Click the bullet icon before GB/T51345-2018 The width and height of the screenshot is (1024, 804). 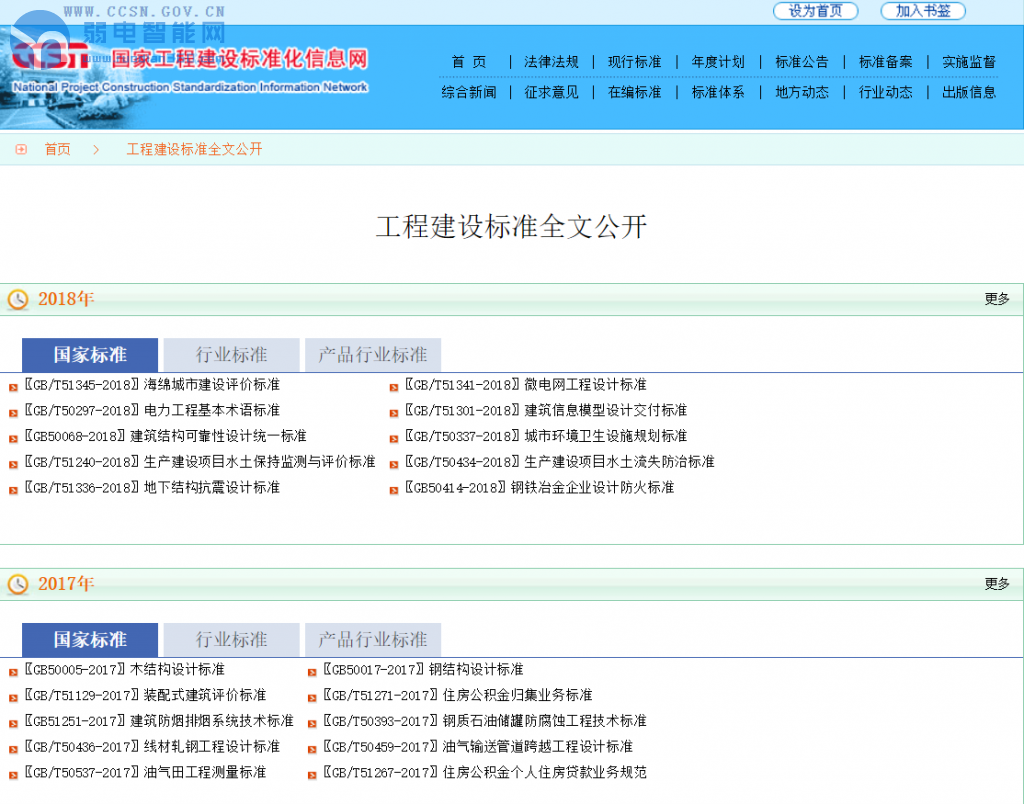pos(13,386)
